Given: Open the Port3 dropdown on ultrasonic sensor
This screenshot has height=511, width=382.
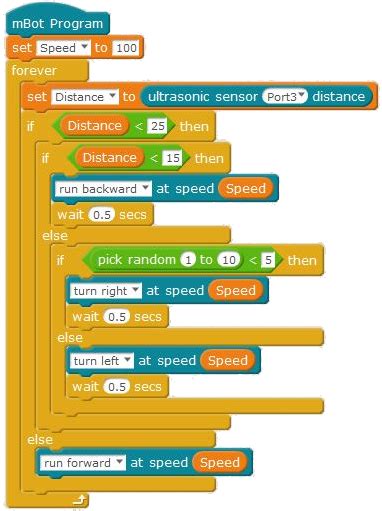Looking at the screenshot, I should point(284,97).
